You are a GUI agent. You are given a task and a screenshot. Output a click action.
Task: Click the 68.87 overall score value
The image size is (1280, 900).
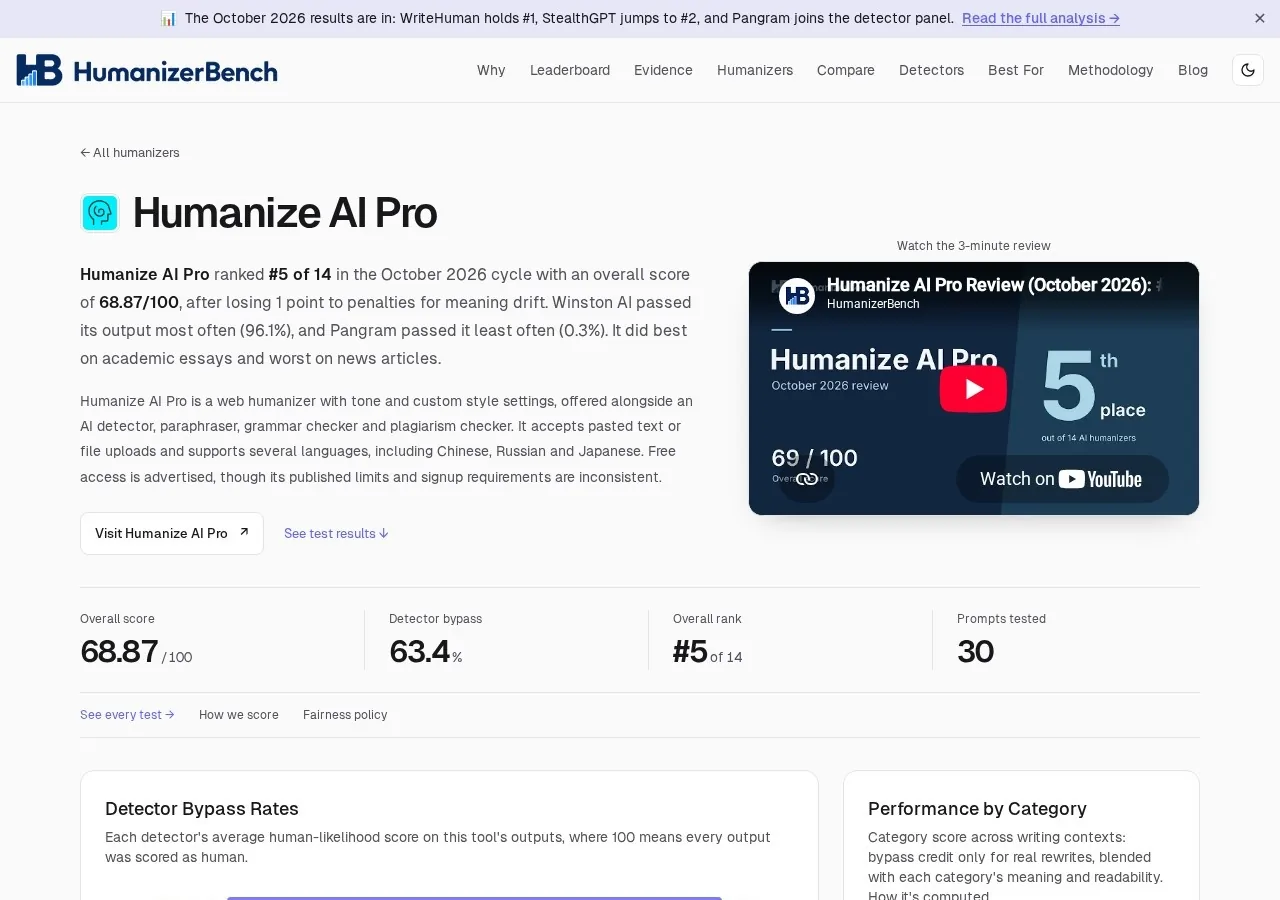click(x=119, y=651)
